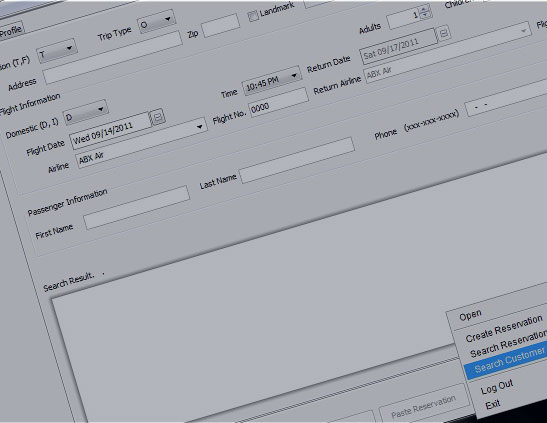This screenshot has width=547, height=423.
Task: Focus the Address input field
Action: pos(112,57)
